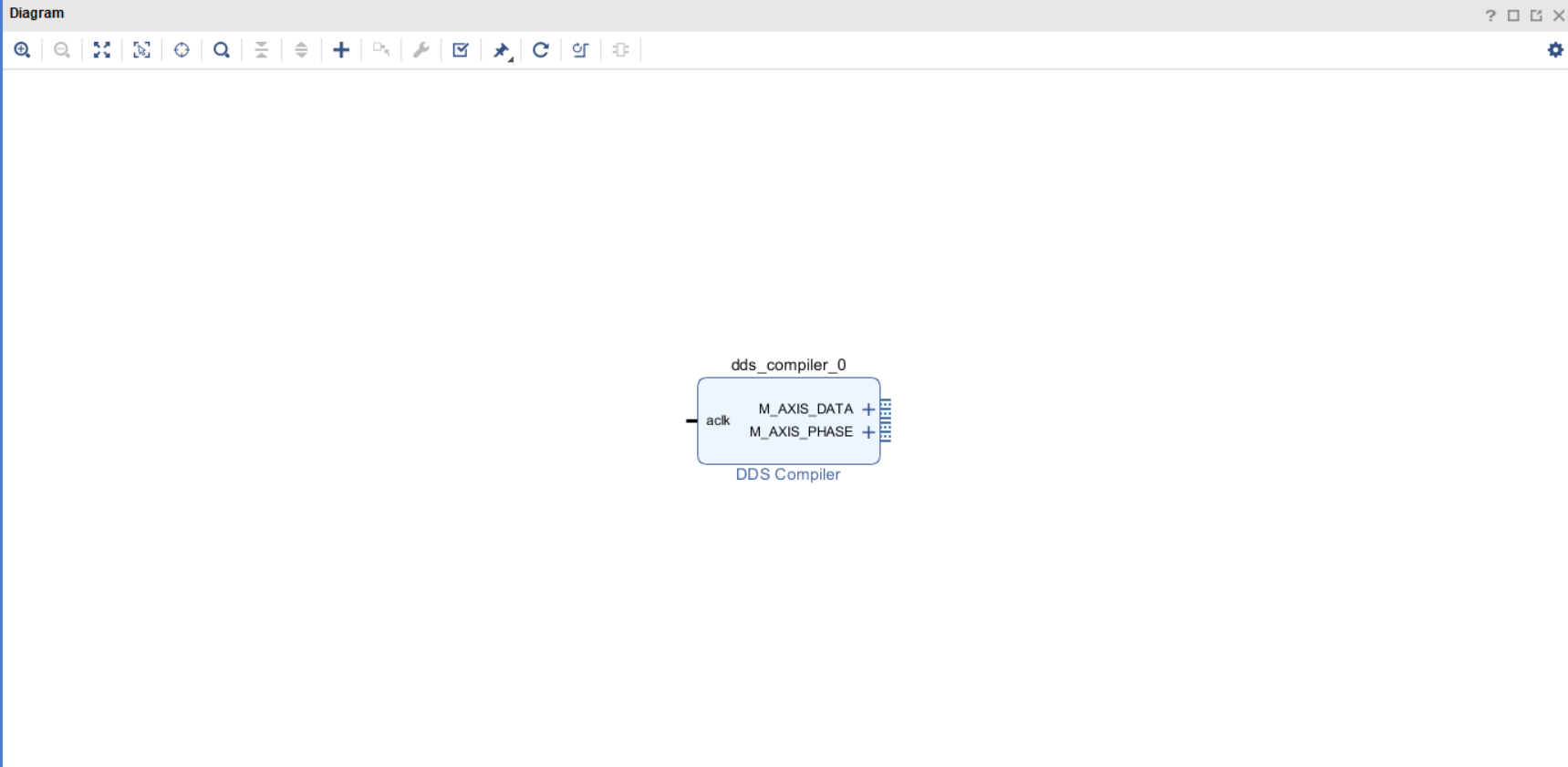Maximize the Diagram panel
Viewport: 1568px width, 767px height.
coord(1513,16)
